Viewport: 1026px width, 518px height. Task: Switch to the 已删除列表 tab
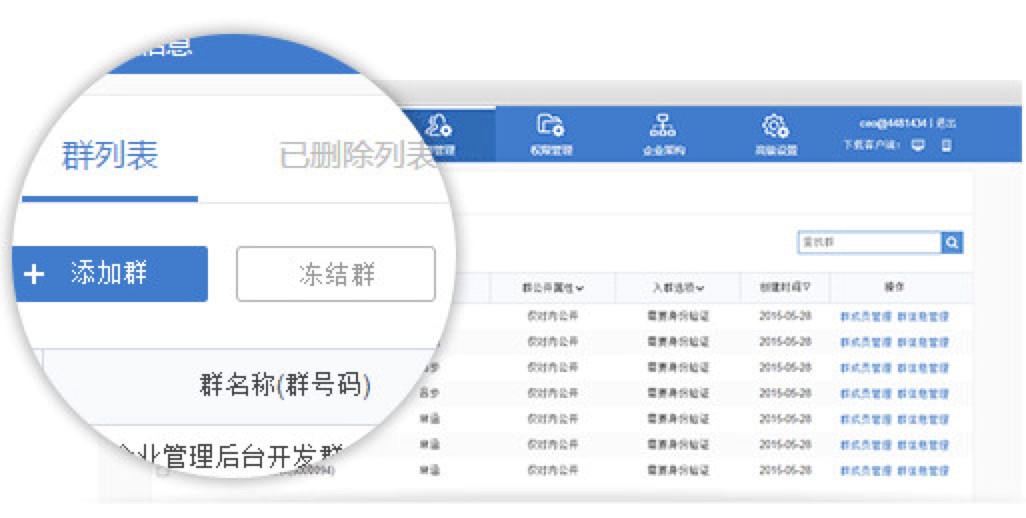point(357,156)
